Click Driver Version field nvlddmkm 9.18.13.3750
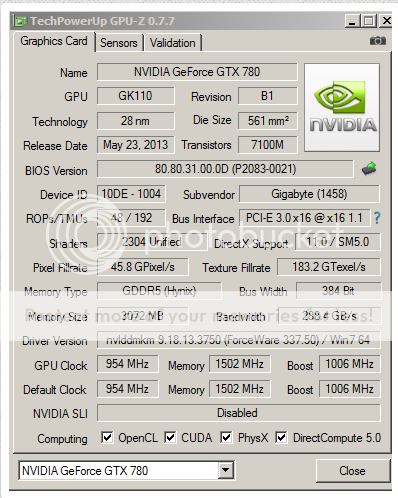 click(238, 340)
